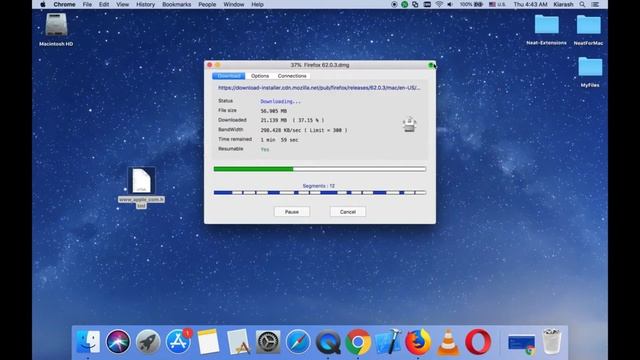
Task: Open the Chrome application menu
Action: click(x=64, y=4)
